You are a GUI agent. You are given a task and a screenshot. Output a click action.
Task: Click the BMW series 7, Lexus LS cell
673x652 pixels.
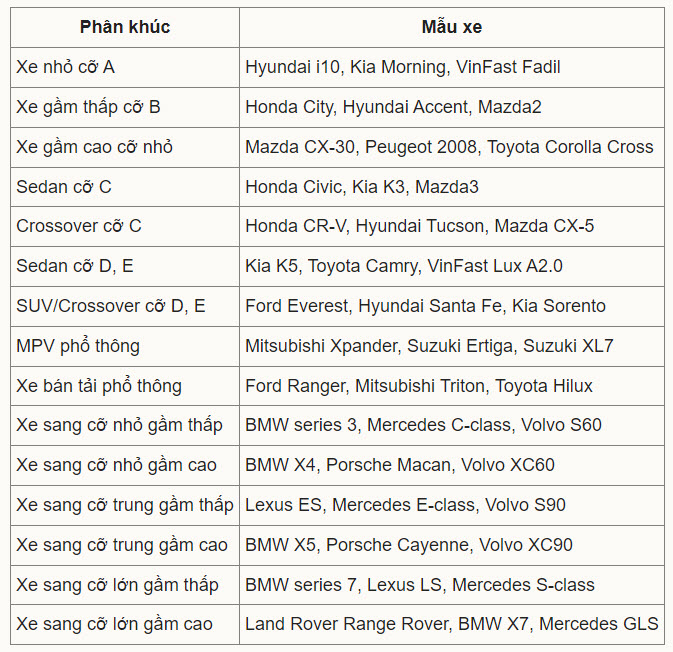[420, 585]
